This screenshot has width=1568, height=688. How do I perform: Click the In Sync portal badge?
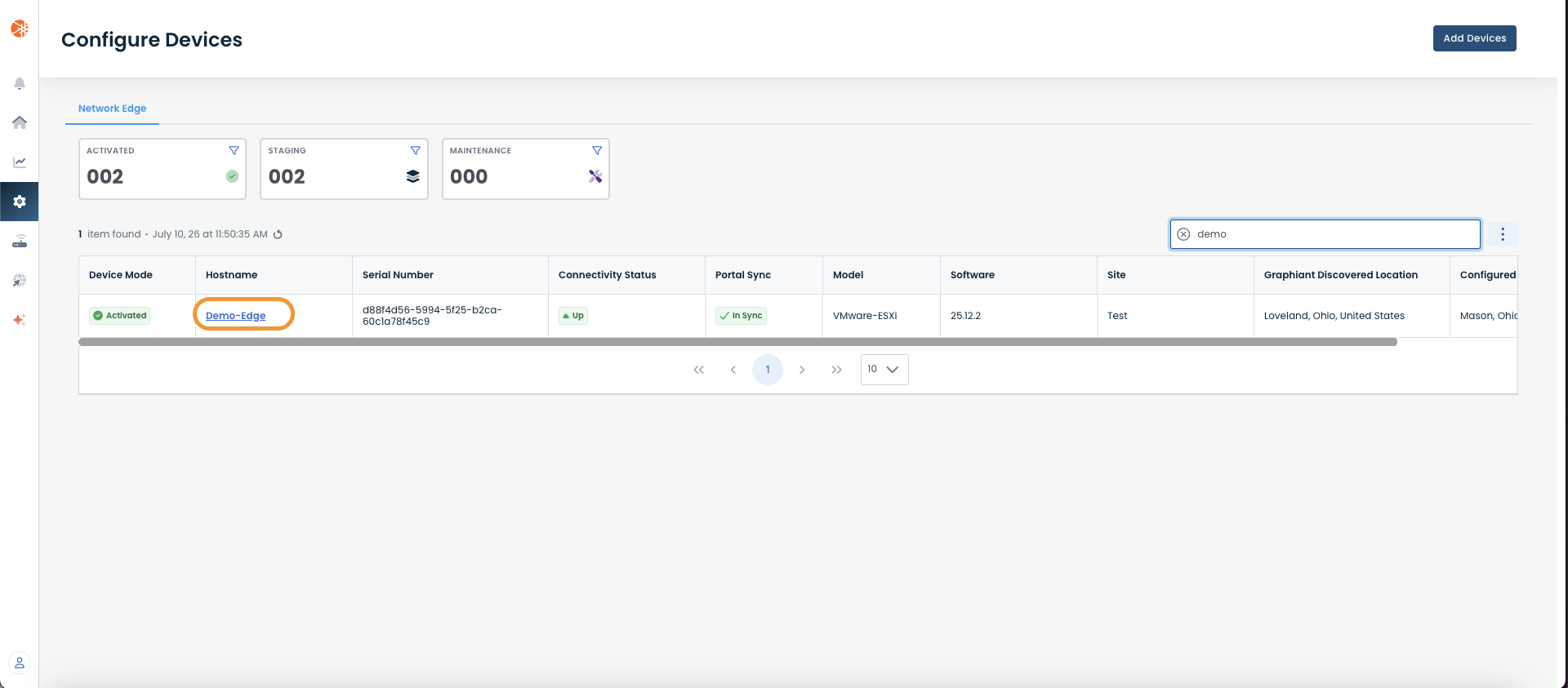tap(741, 316)
